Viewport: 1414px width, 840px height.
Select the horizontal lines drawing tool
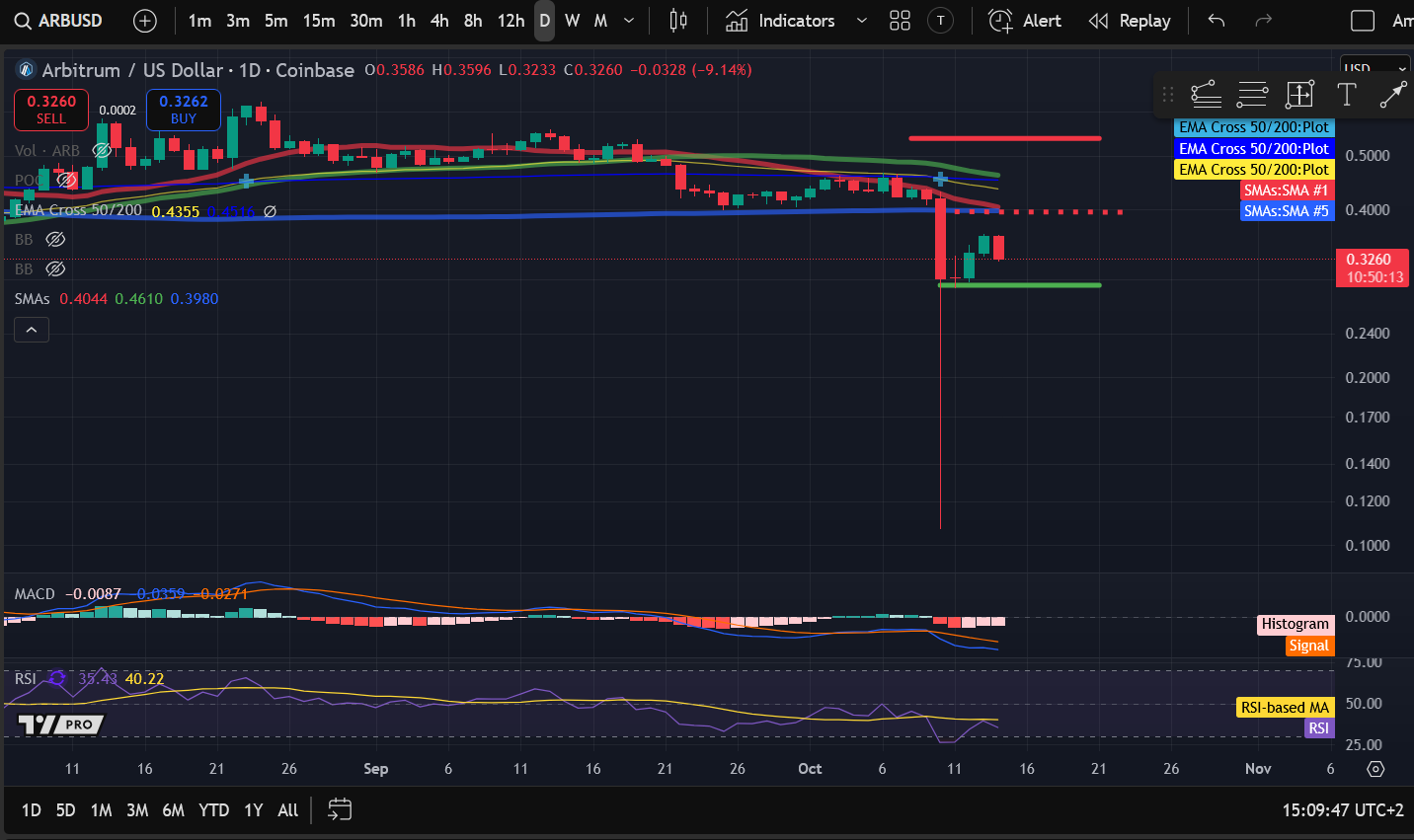pos(1252,95)
